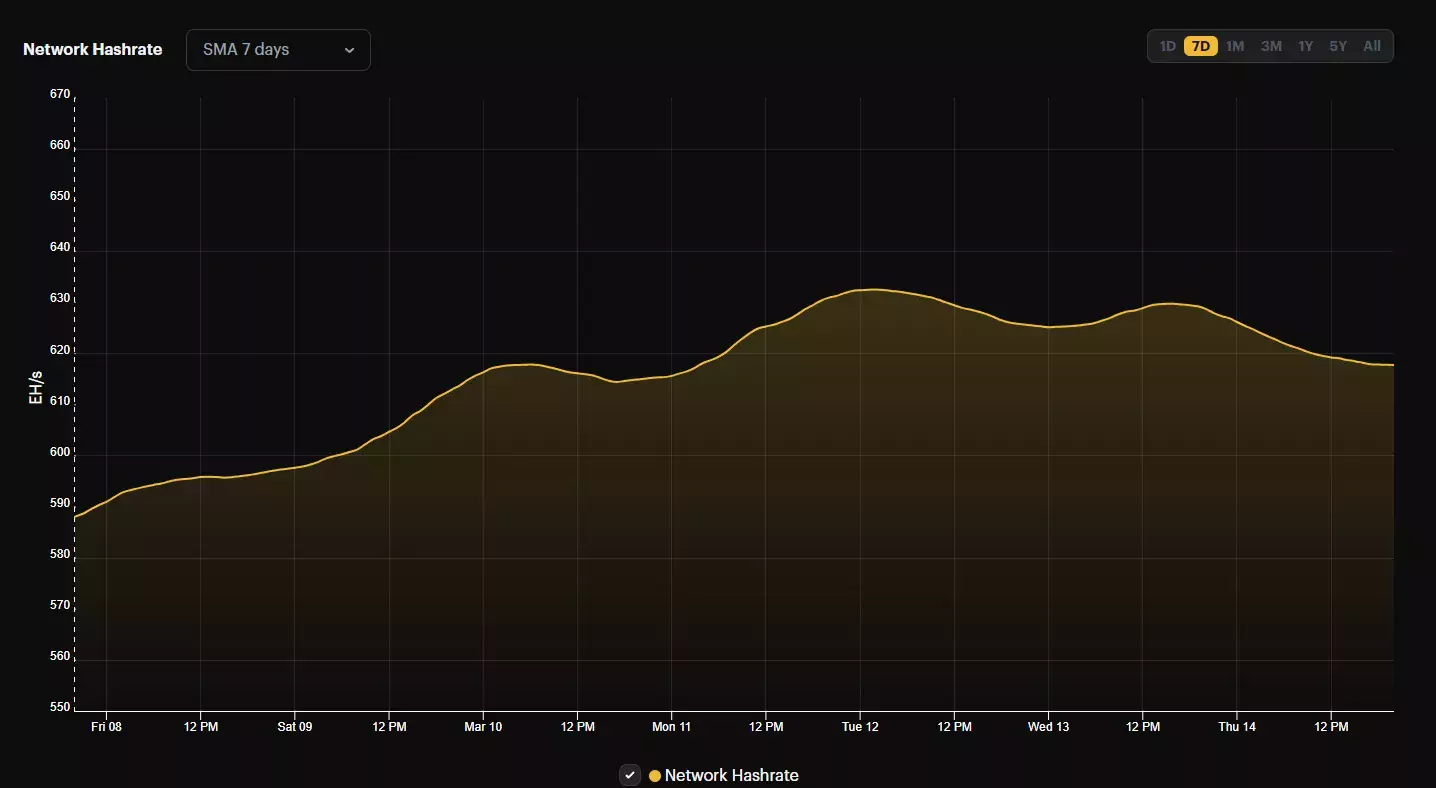Switch to the 1D time range
The width and height of the screenshot is (1436, 788).
pos(1167,46)
